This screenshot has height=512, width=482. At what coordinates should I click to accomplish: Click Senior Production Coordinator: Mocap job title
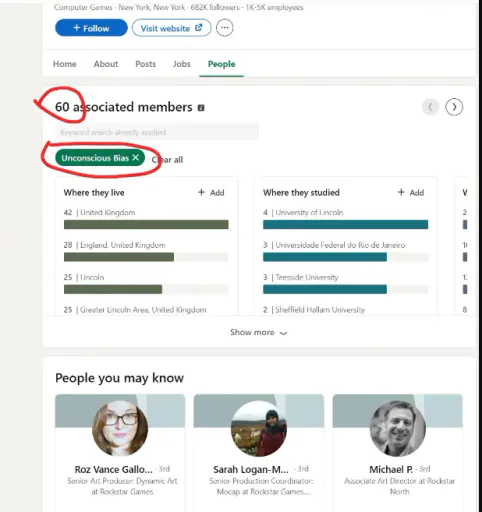coord(261,486)
